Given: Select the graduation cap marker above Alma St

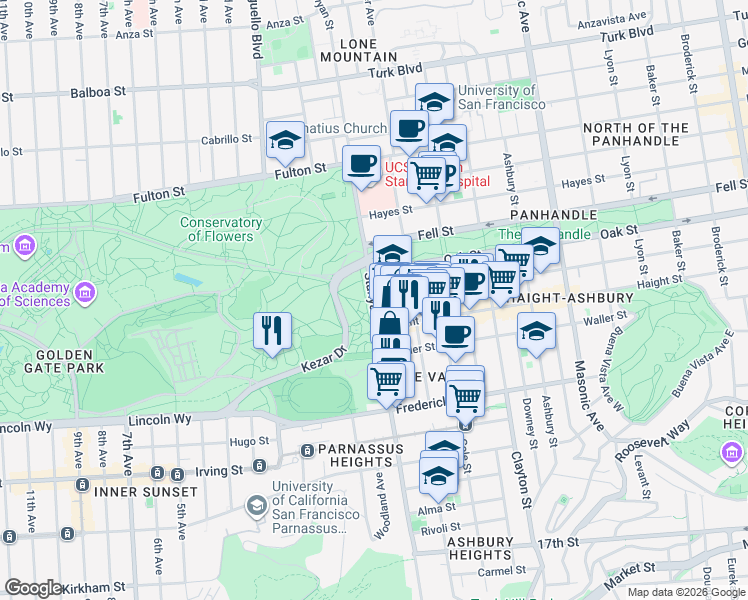Looking at the screenshot, I should (x=438, y=476).
